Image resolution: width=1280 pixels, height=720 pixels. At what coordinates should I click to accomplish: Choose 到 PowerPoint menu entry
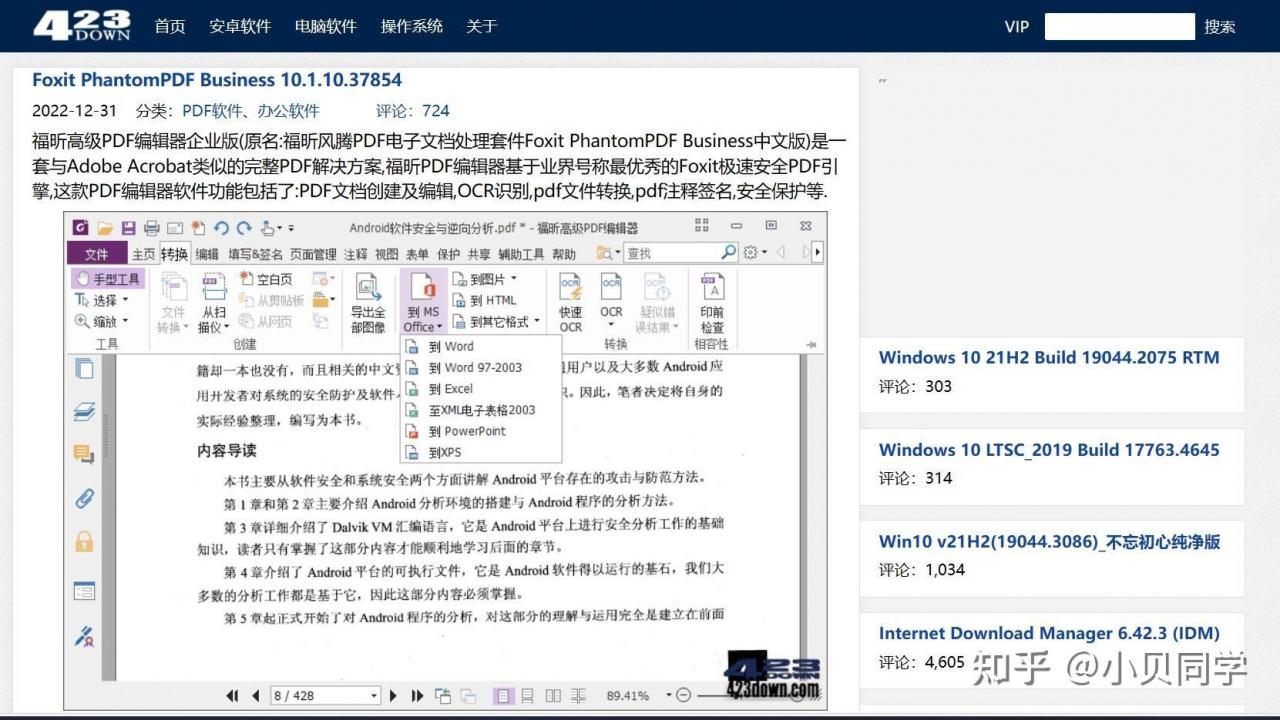click(481, 431)
